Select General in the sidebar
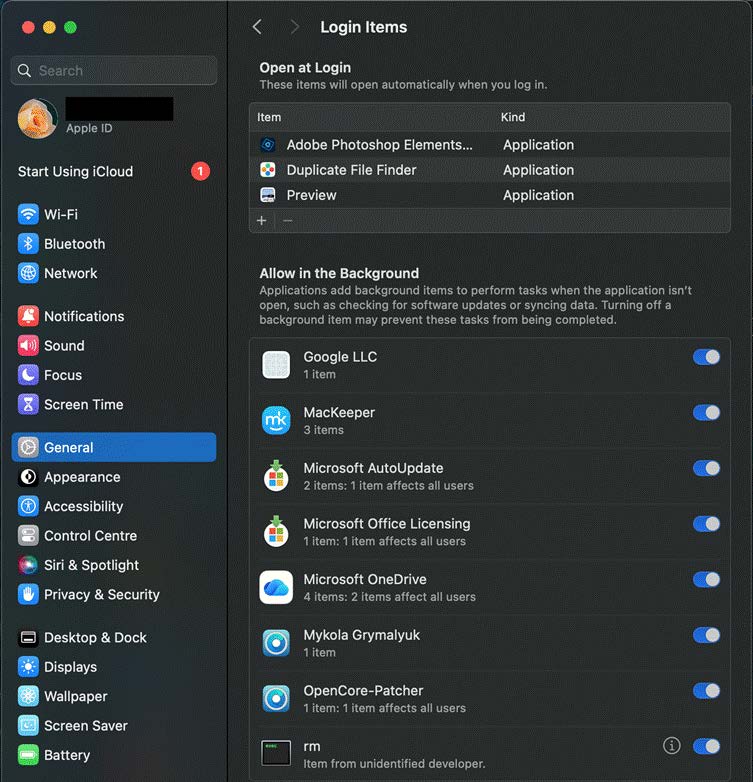This screenshot has height=782, width=753. pyautogui.click(x=114, y=447)
